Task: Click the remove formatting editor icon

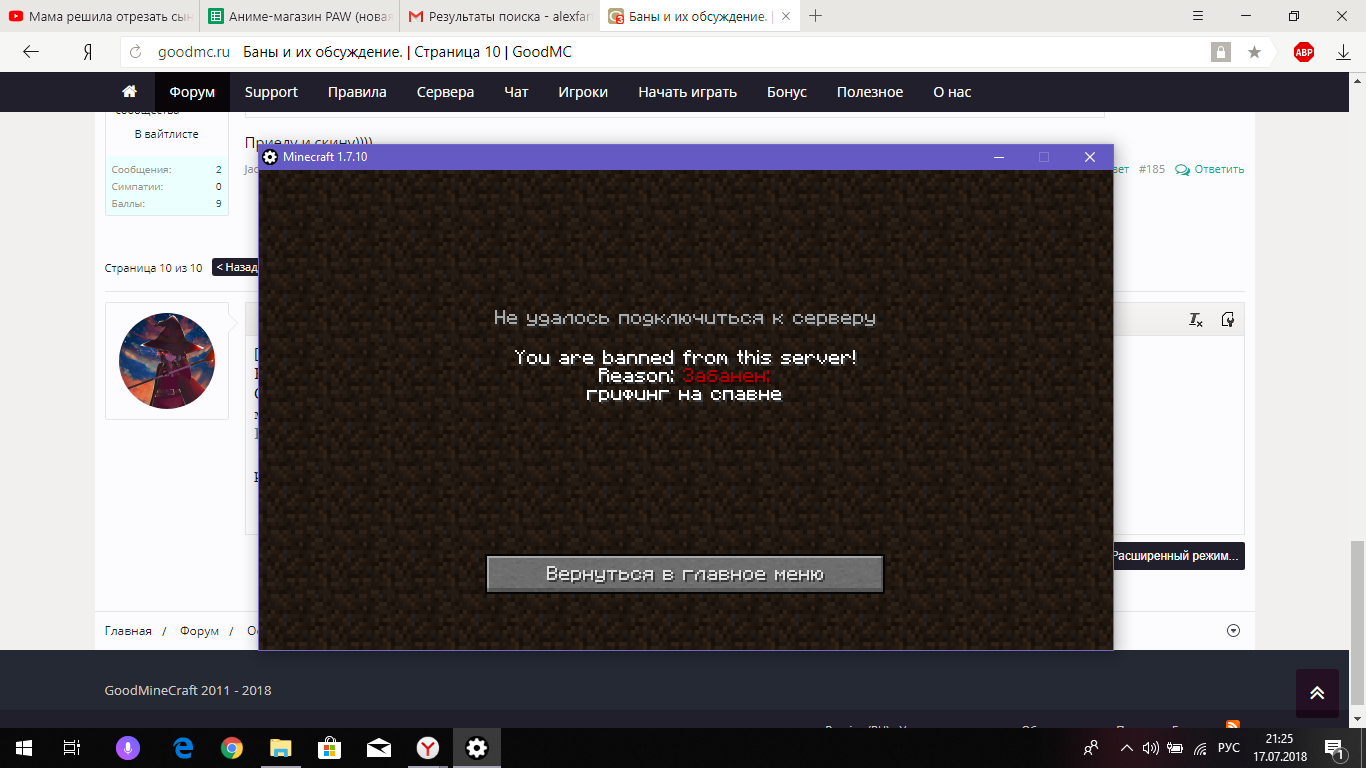Action: 1195,320
